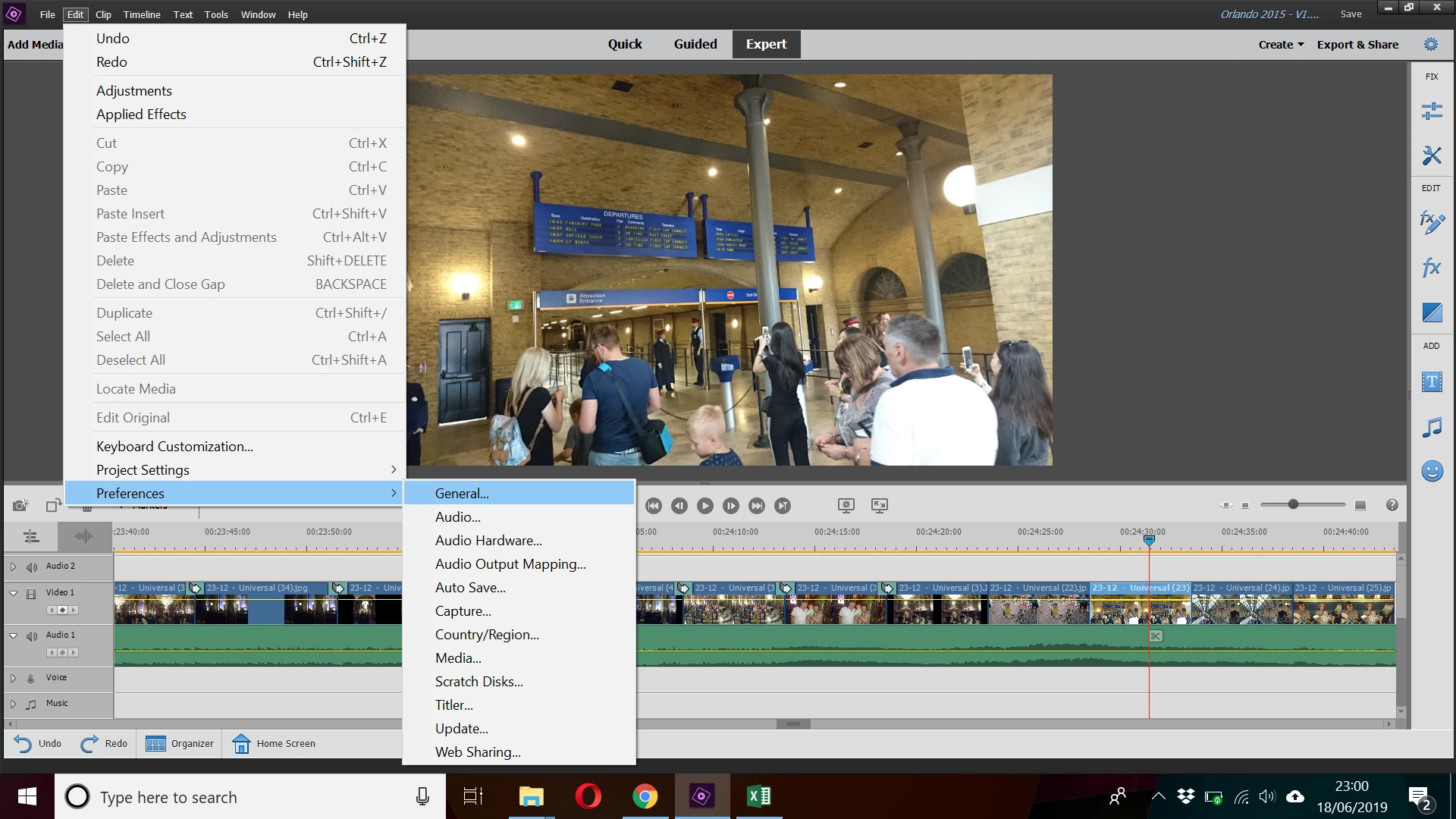Click the render settings monitor icon
Screen dimensions: 1456x819
(846, 505)
